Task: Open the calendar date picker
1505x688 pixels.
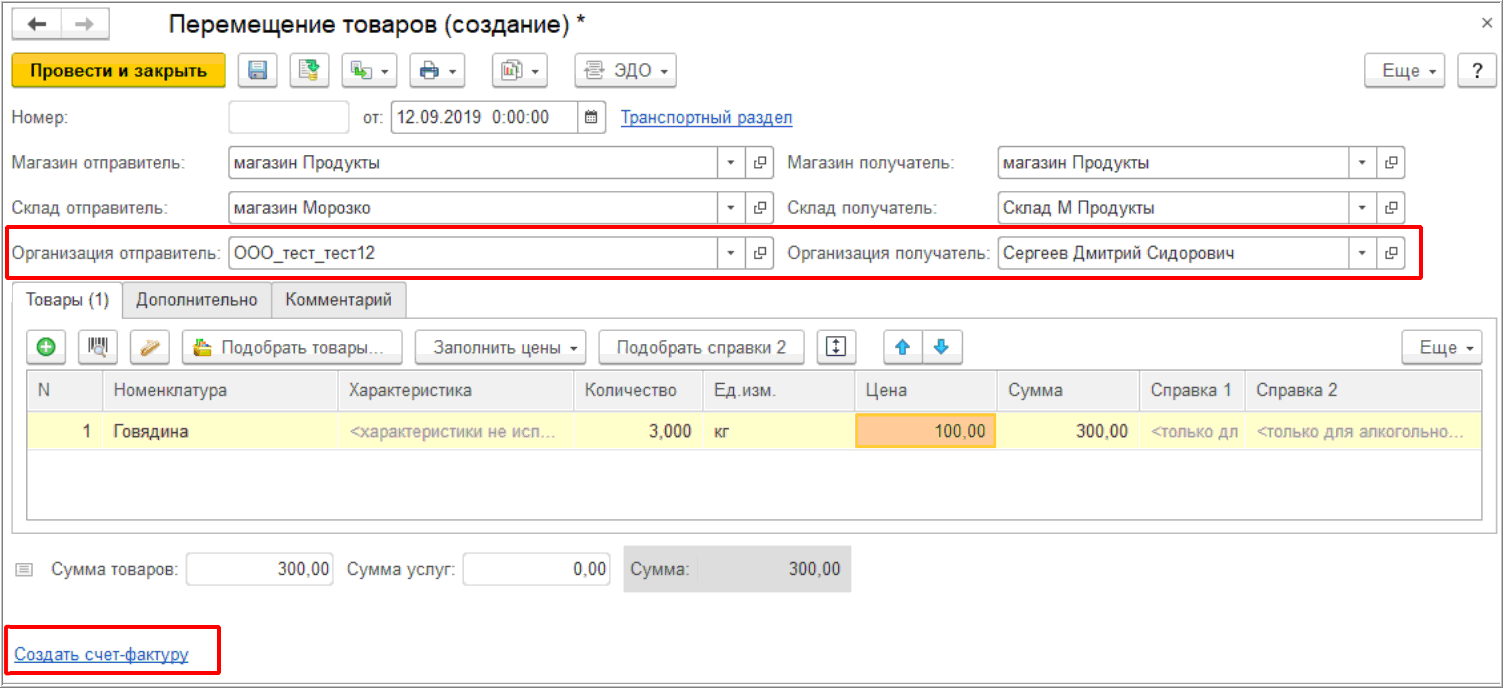Action: [591, 117]
